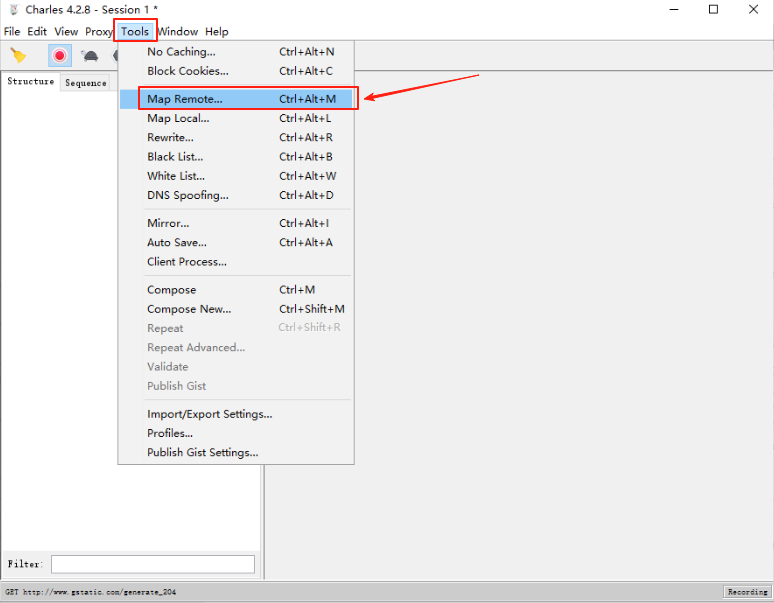
Task: Choose Map Remote... from Tools menu
Action: 236,99
